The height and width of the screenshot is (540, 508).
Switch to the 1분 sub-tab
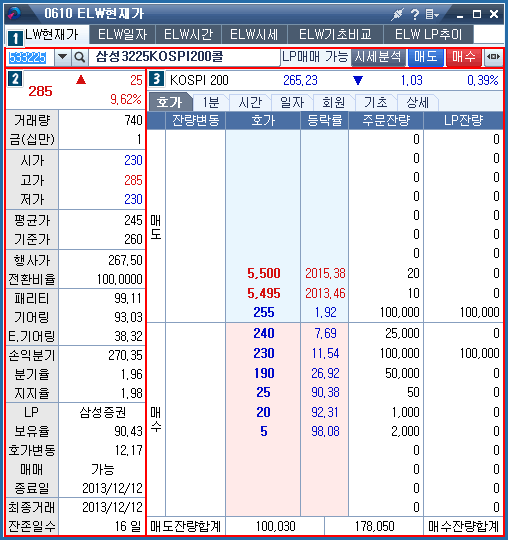(x=211, y=102)
